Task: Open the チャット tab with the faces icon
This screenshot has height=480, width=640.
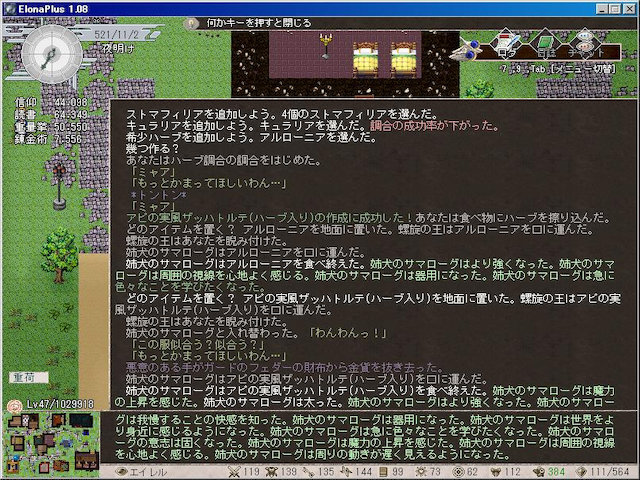Action: [x=585, y=44]
